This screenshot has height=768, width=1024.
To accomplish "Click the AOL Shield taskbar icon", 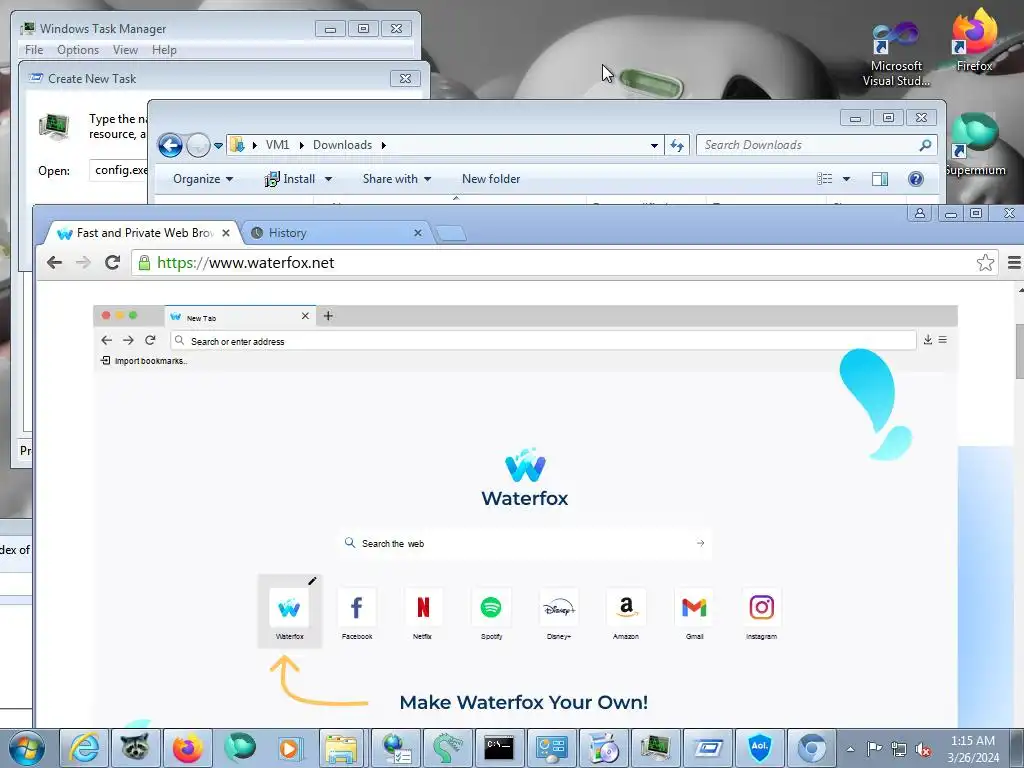I will [760, 748].
